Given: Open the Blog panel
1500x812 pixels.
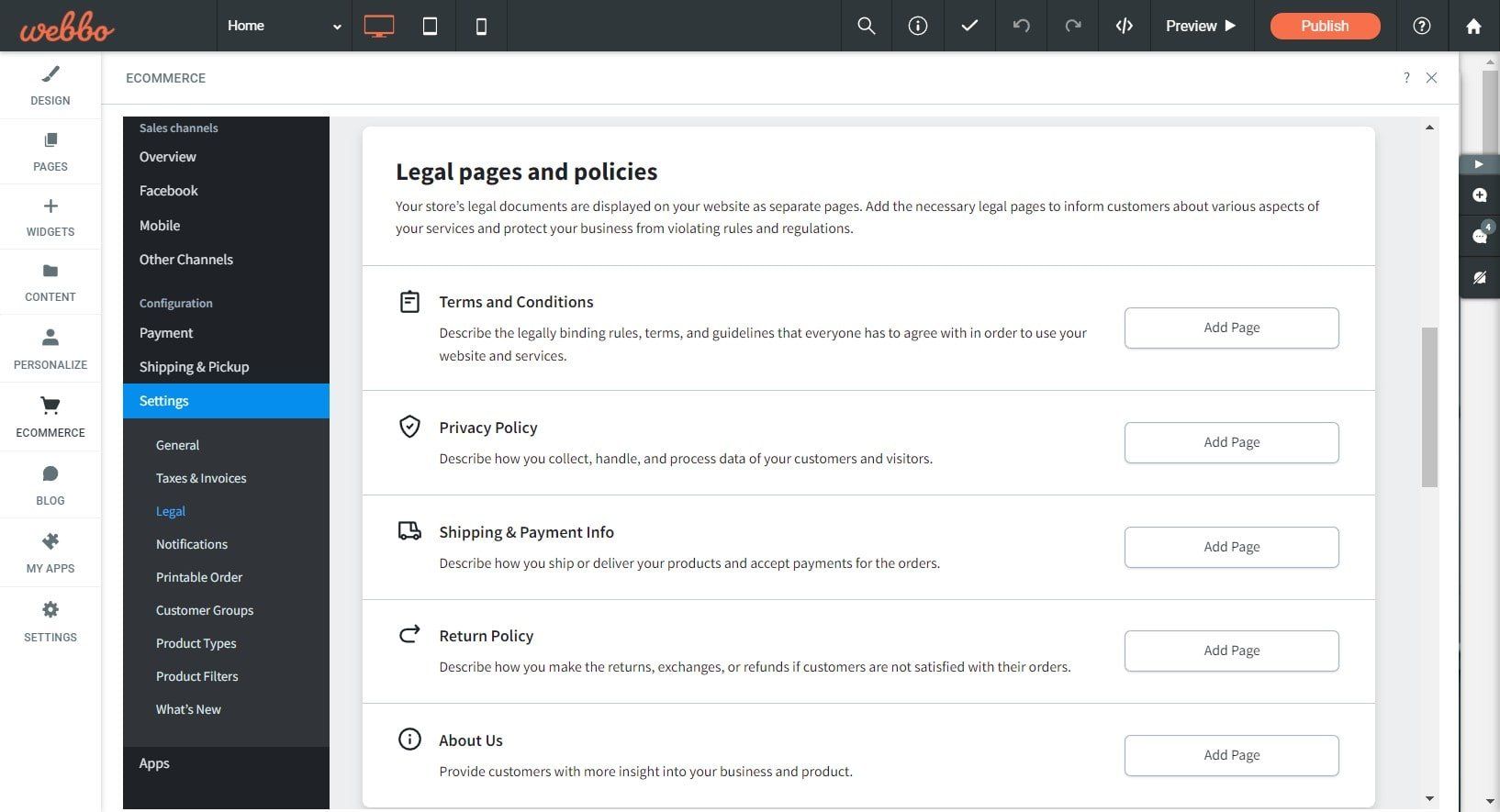Looking at the screenshot, I should 50,485.
